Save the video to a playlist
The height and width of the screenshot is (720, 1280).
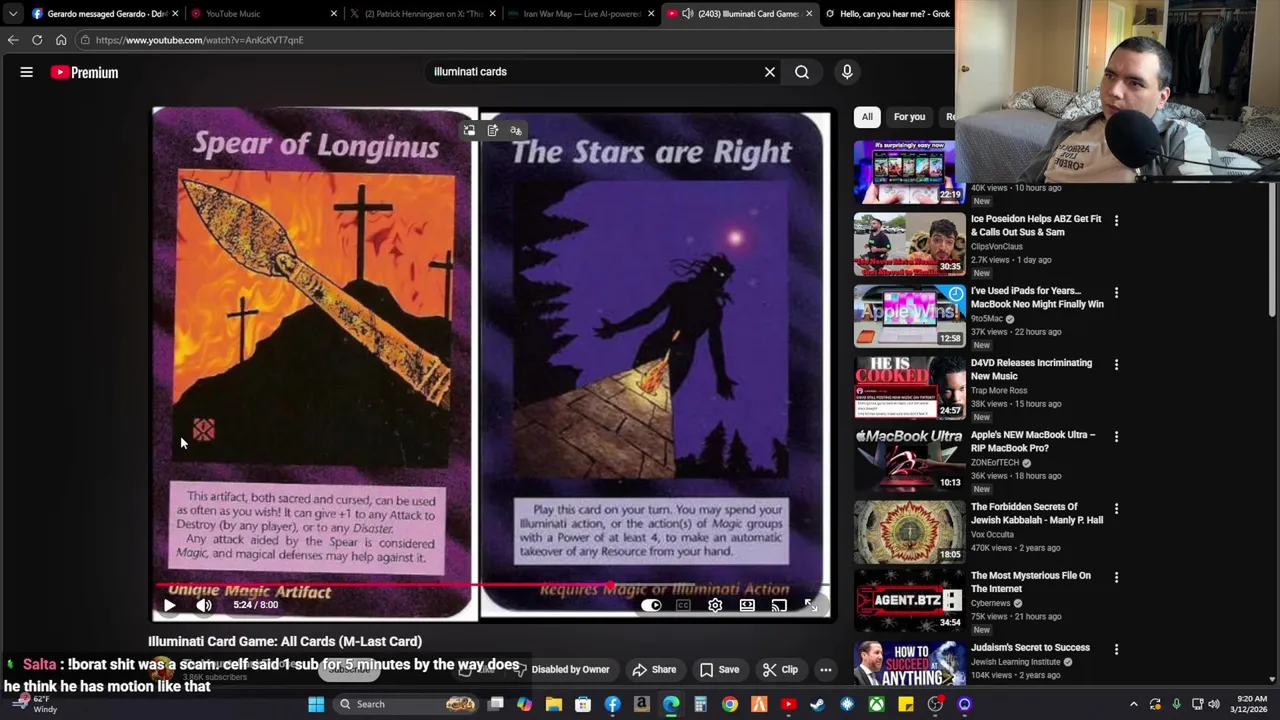[719, 670]
